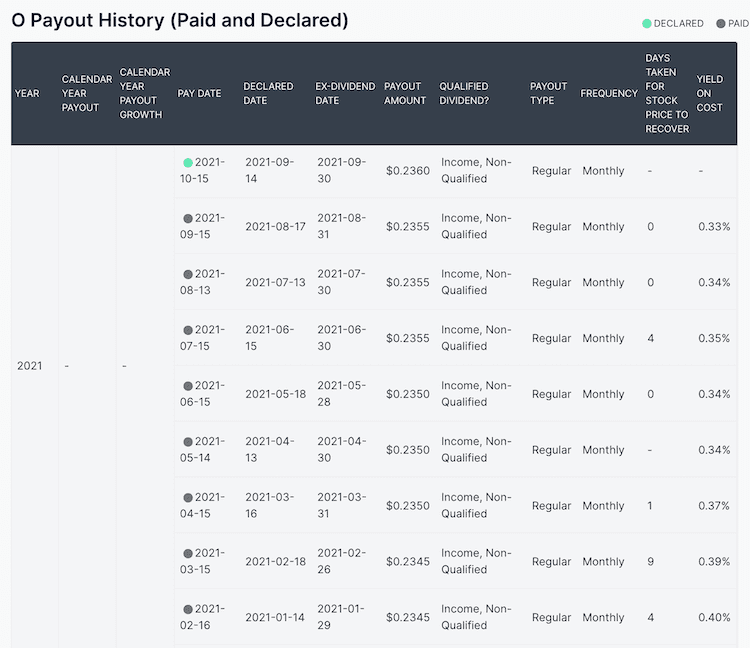Click paid status dot beside 2021-04-15

point(188,498)
